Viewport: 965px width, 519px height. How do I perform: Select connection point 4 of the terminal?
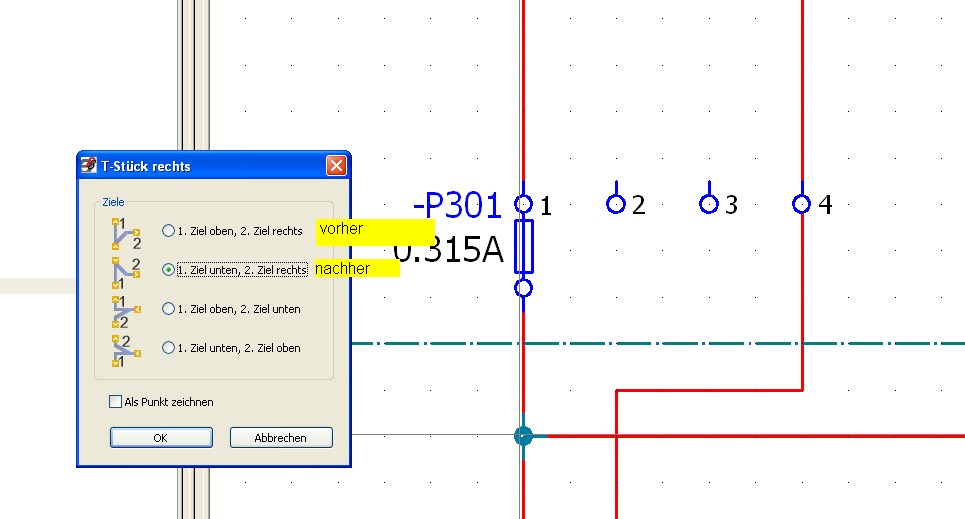[801, 204]
